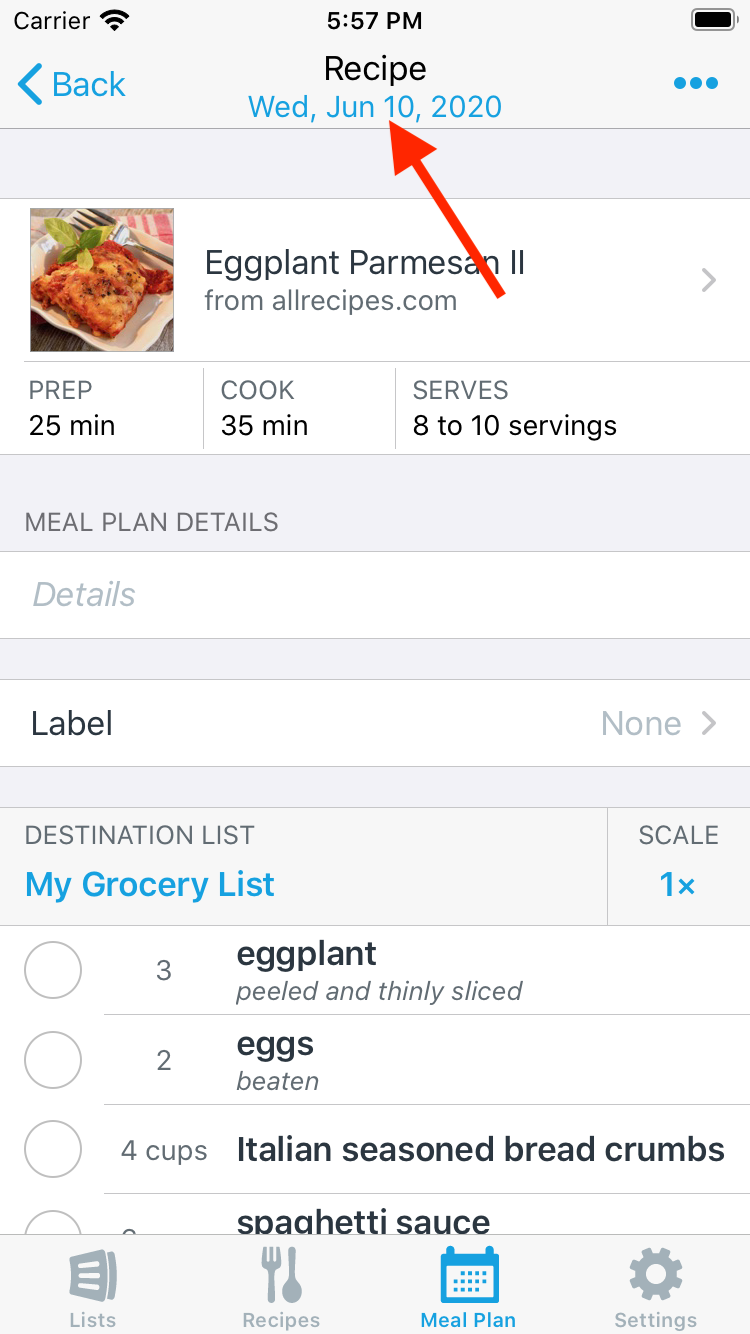Tap the Wed, Jun 10, 2020 date

click(x=375, y=107)
